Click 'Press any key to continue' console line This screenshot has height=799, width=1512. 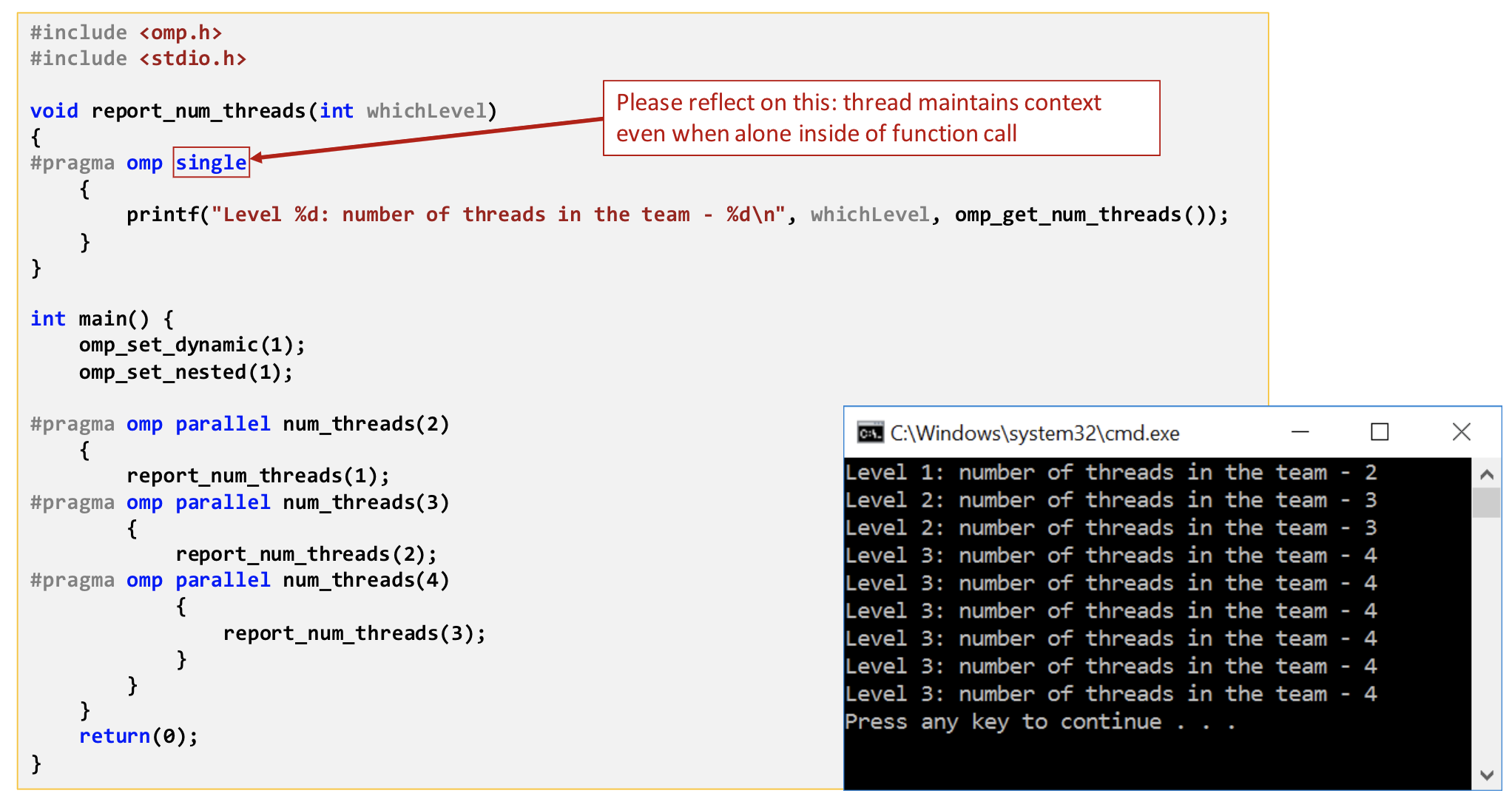(x=1040, y=722)
